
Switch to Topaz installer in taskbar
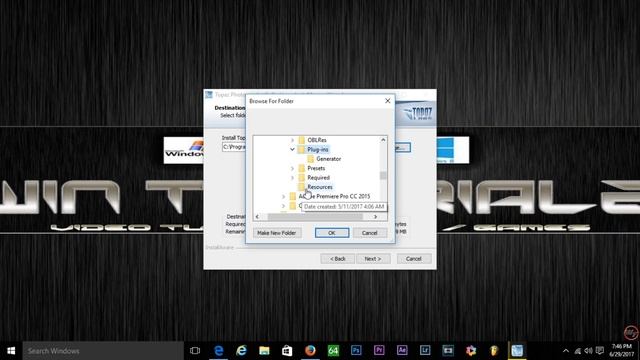(517, 351)
